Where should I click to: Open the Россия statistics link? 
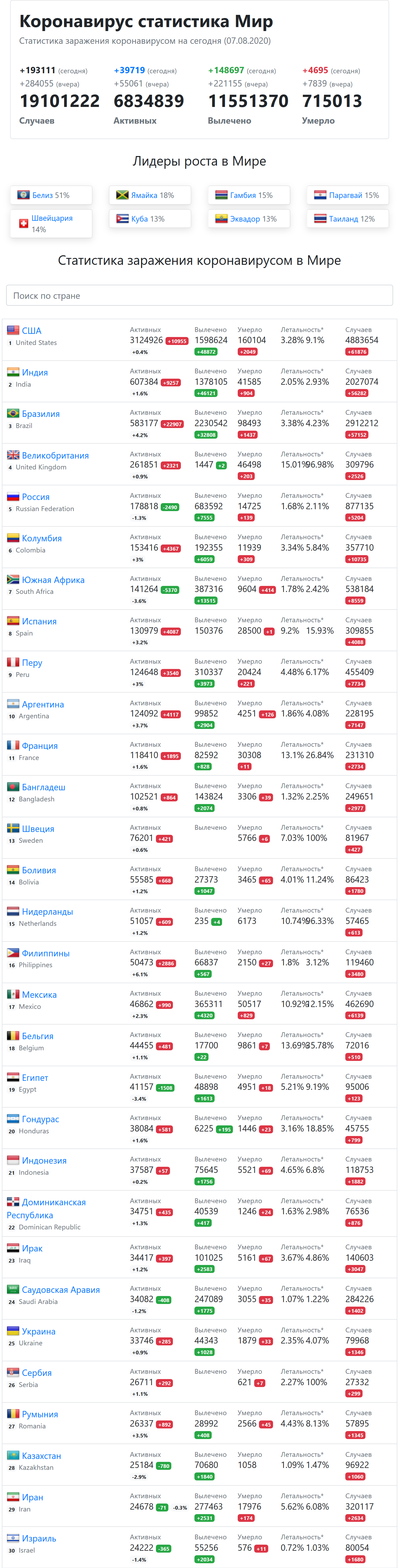36,497
